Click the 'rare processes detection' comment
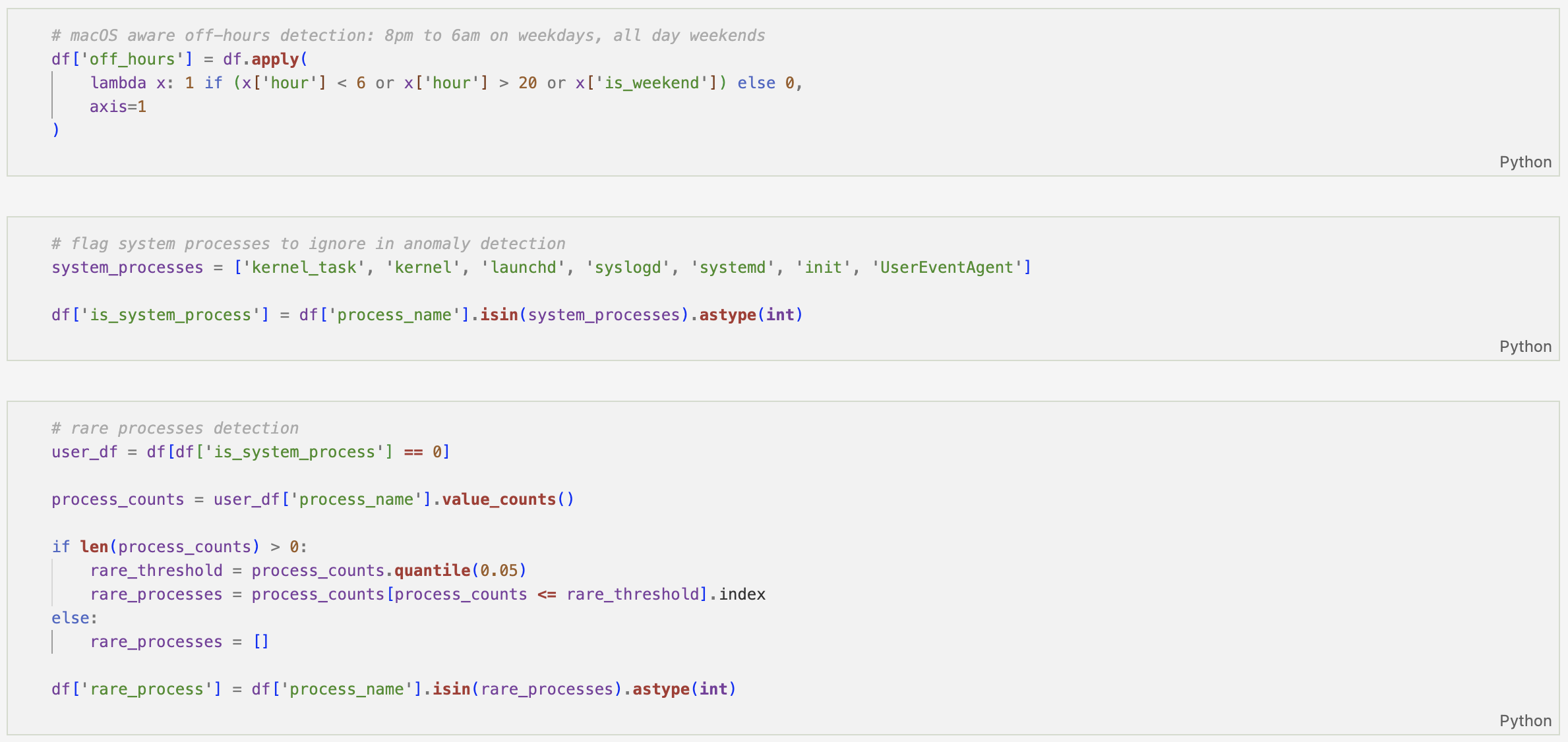This screenshot has width=1568, height=742. [x=175, y=428]
